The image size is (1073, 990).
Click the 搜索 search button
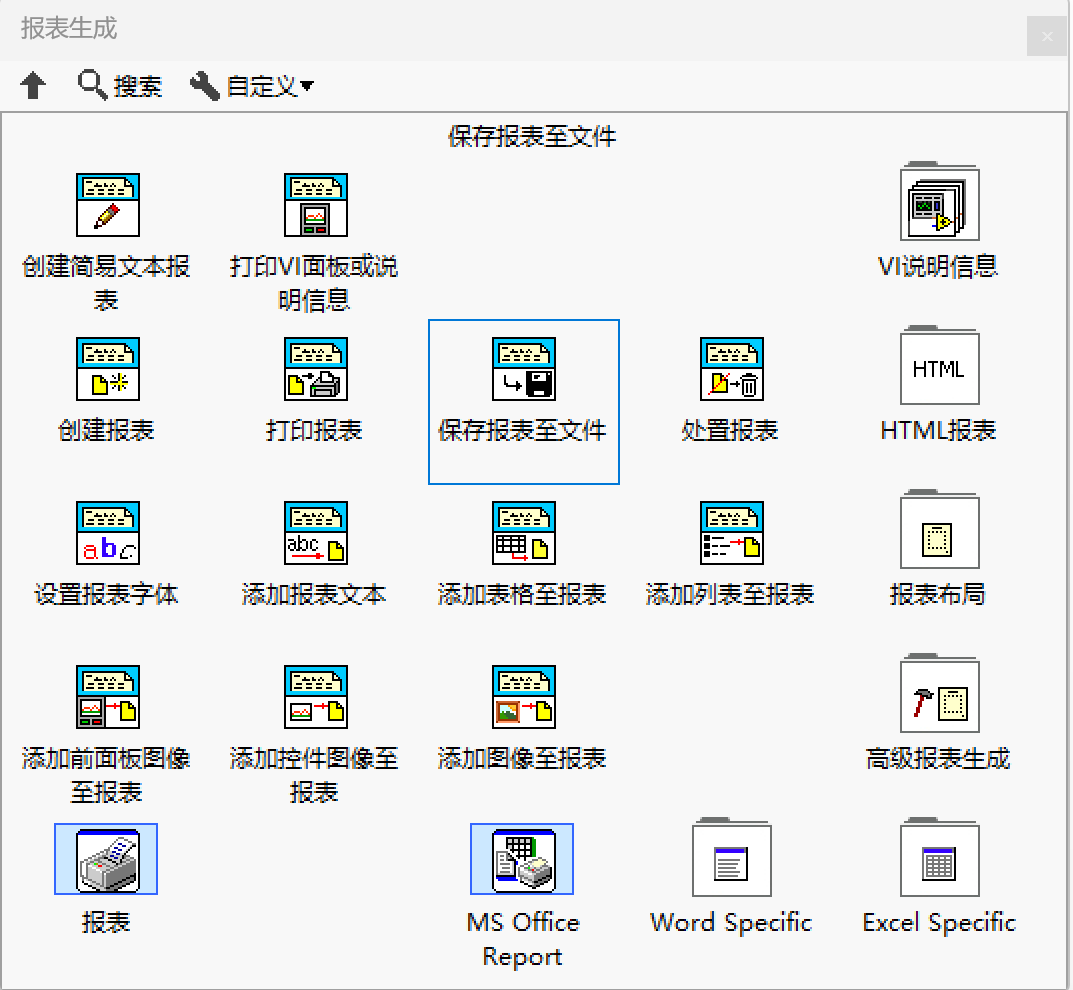point(119,86)
